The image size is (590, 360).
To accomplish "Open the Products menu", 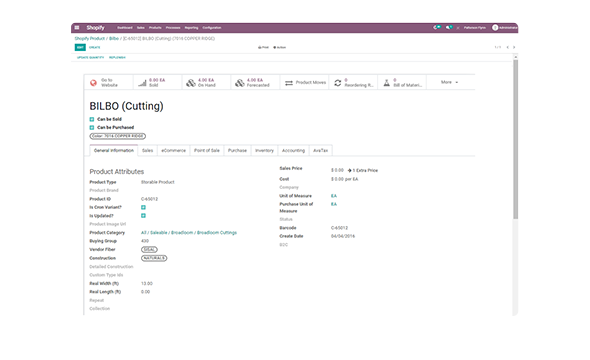I will 155,28.
